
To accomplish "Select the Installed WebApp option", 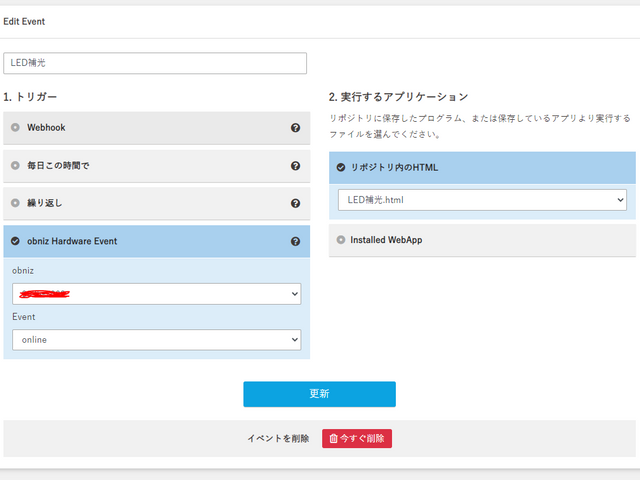I will 342,240.
